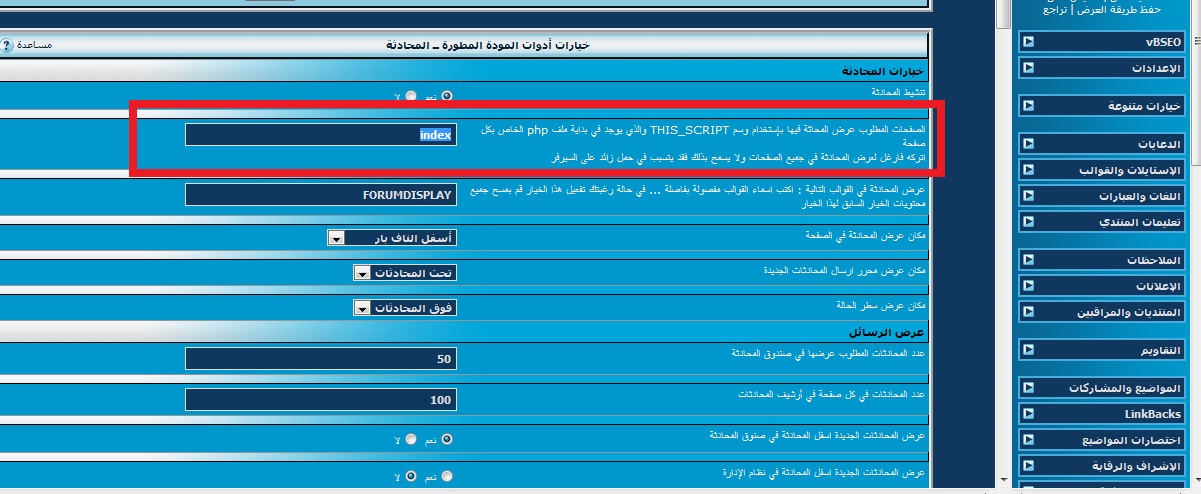
Task: Click the arrow icon beside vBSEO
Action: coord(1029,42)
